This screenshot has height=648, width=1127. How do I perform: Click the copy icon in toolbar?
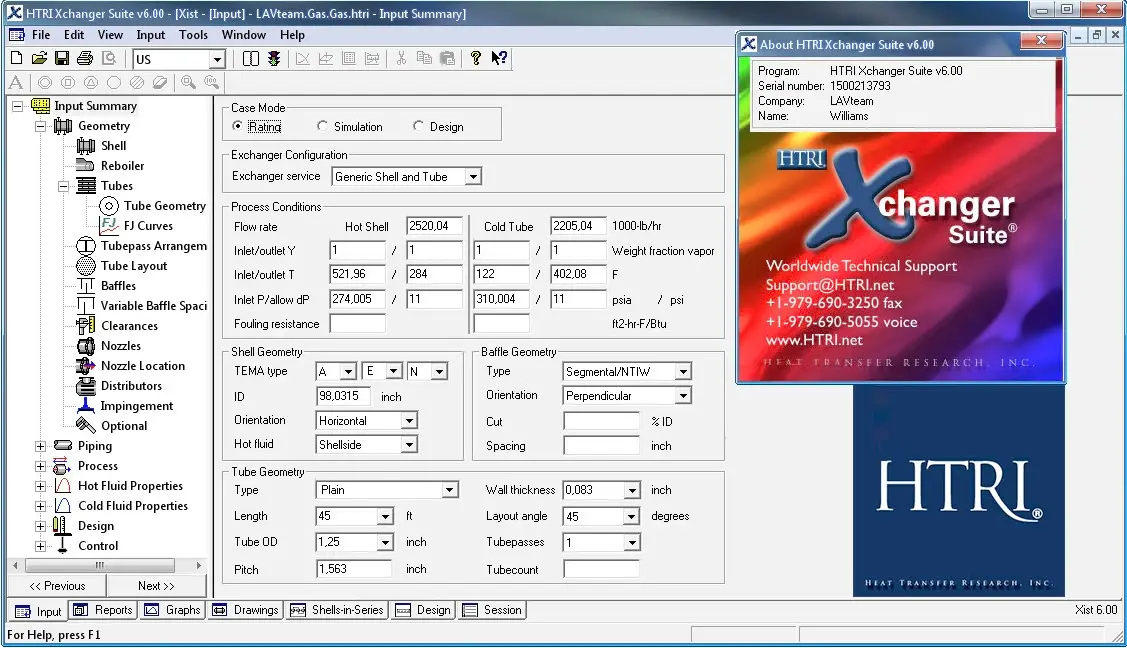click(x=424, y=58)
